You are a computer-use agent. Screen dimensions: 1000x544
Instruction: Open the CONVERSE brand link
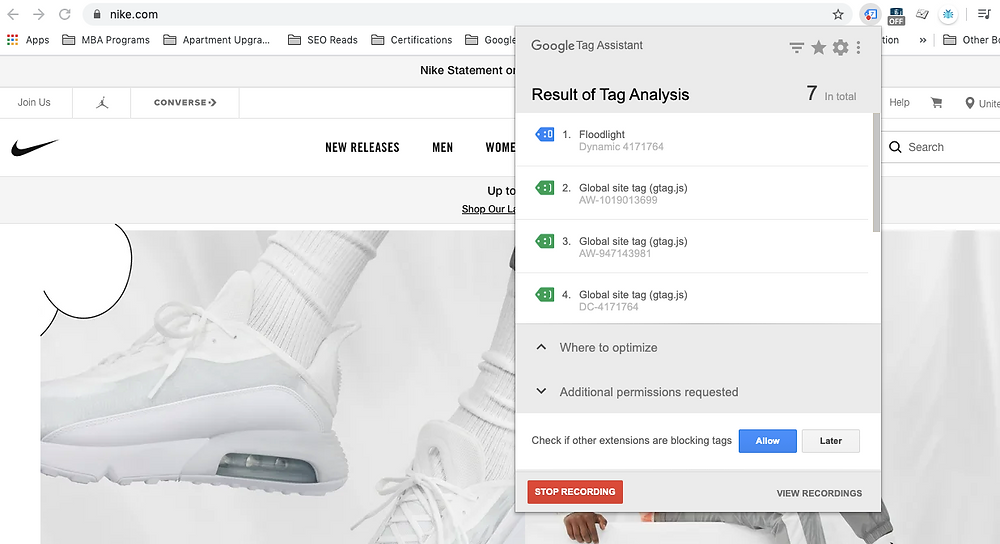tap(185, 102)
